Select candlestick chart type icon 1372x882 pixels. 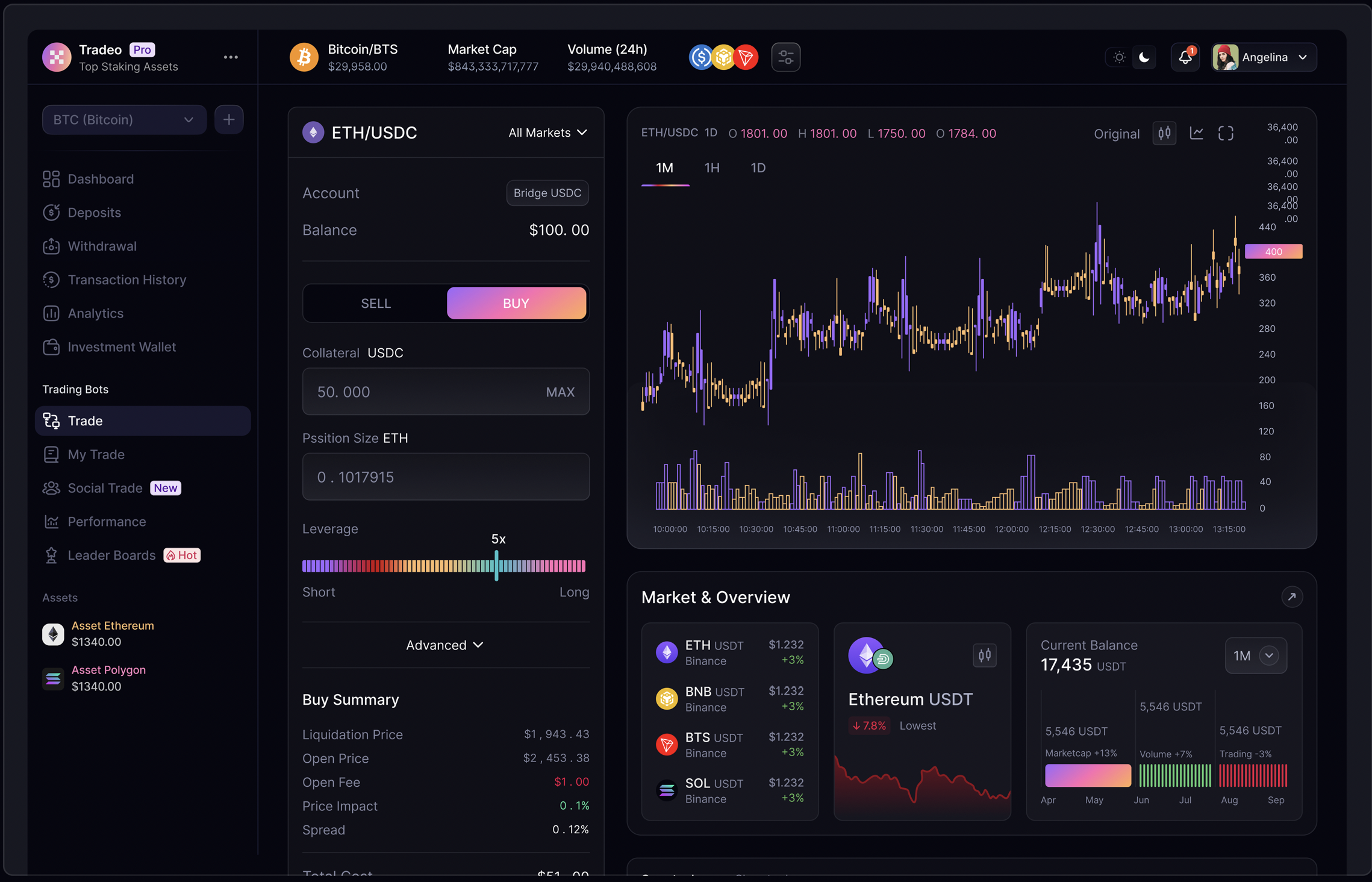point(1164,133)
